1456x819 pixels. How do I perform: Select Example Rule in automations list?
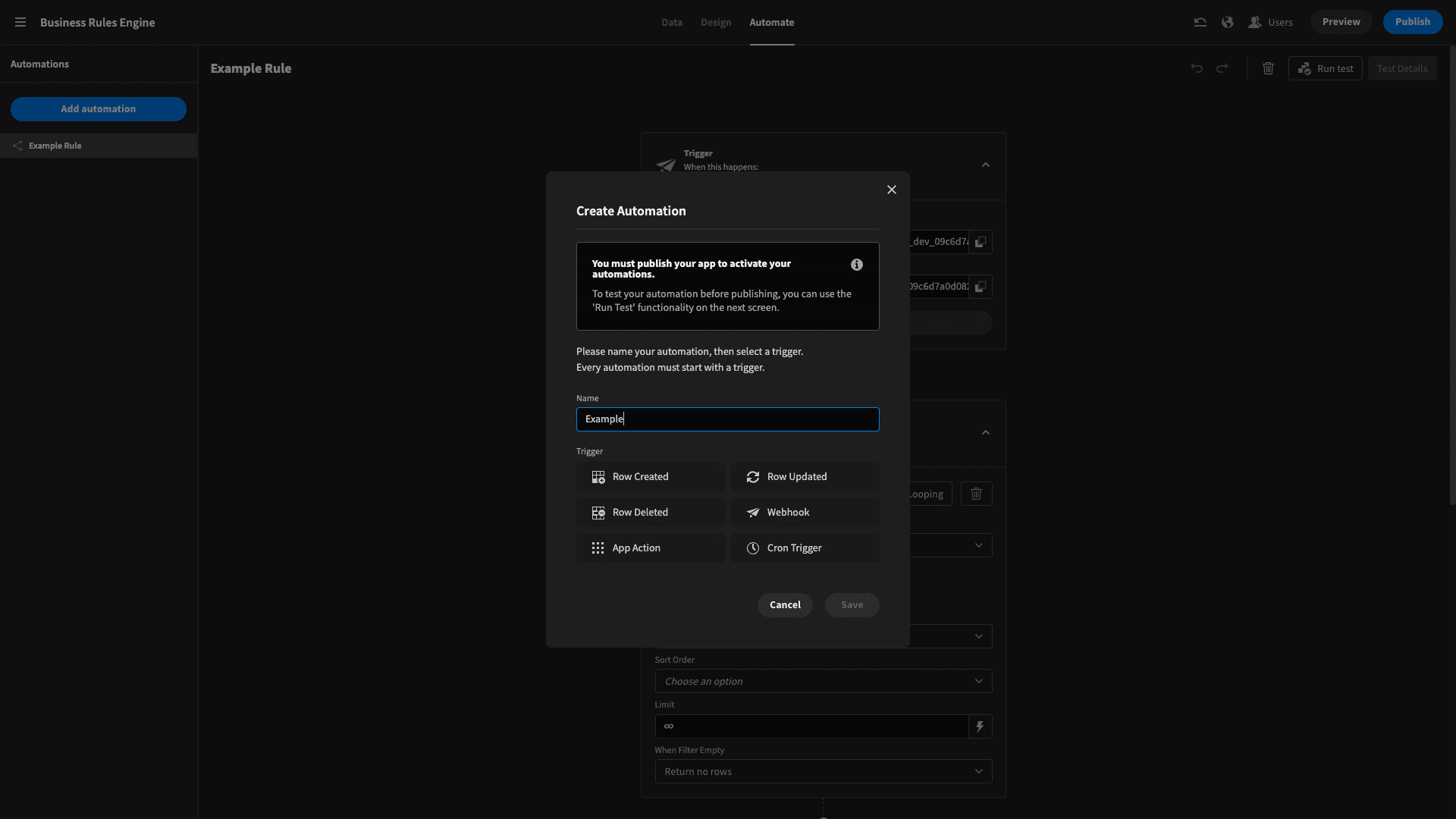click(x=99, y=146)
